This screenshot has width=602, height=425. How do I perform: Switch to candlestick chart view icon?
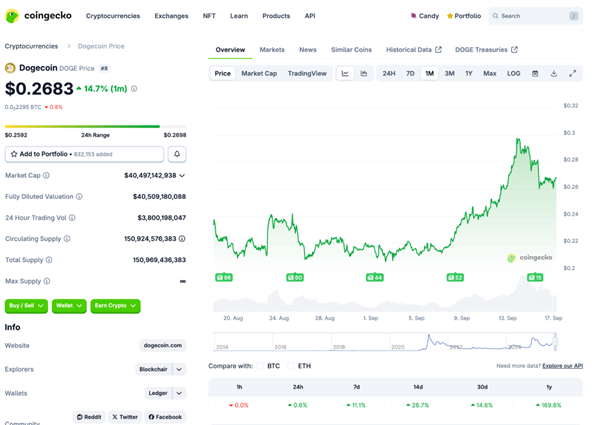pyautogui.click(x=364, y=73)
